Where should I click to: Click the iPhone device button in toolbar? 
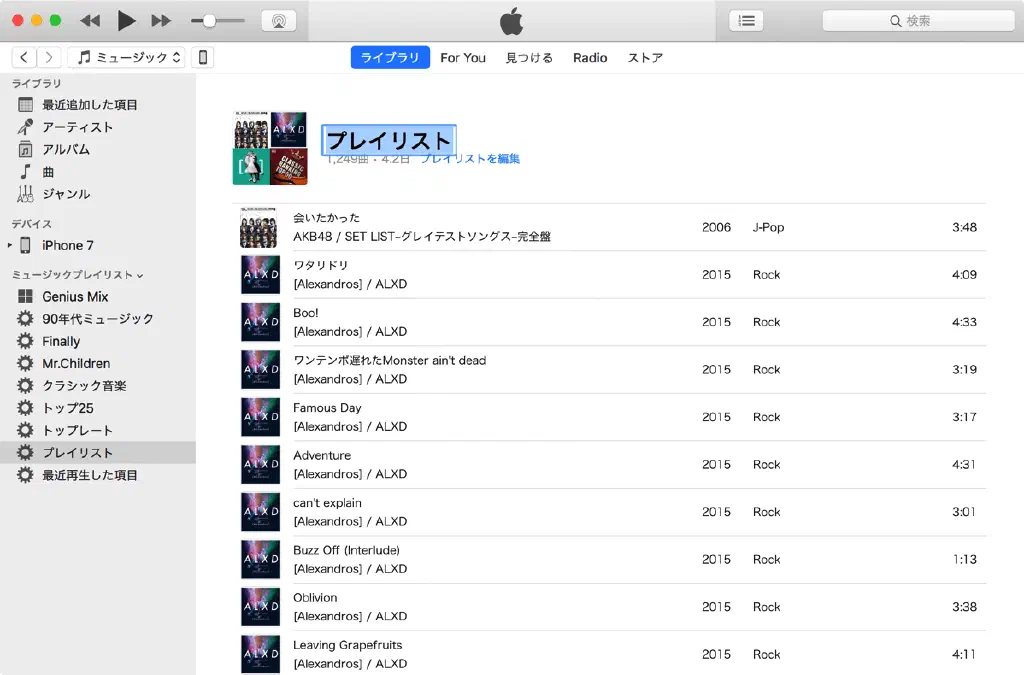[203, 57]
